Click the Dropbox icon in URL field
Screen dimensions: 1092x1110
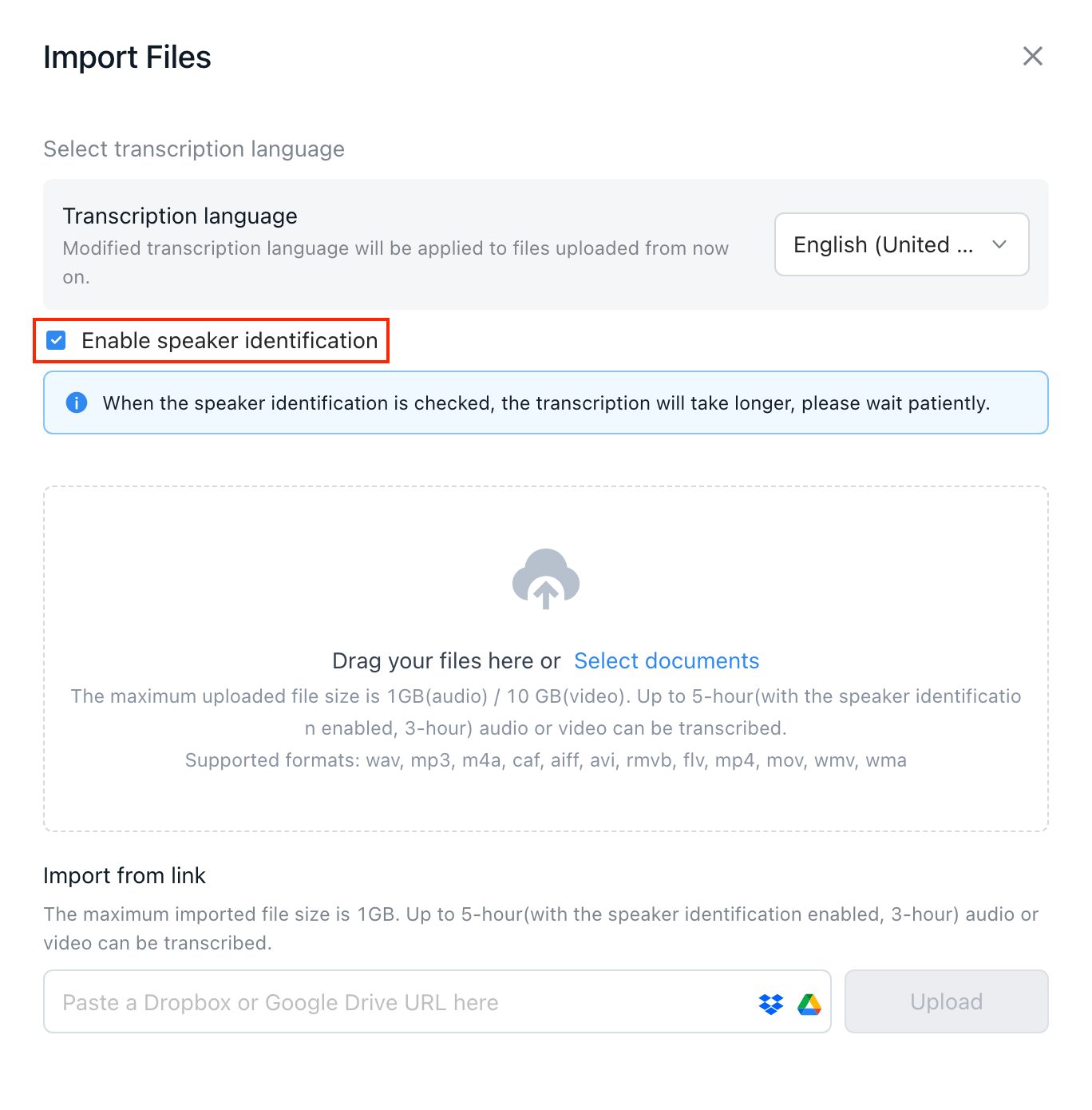coord(771,1004)
